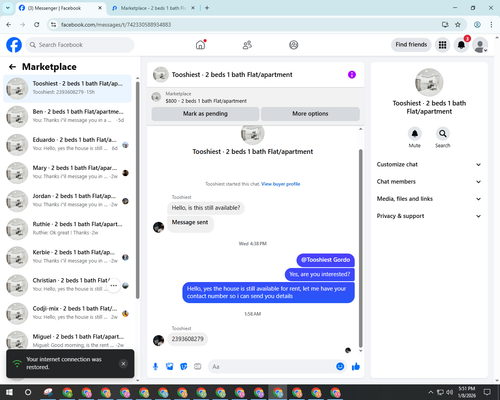Open the account profile avatar menu
500x400 pixels.
pos(480,45)
